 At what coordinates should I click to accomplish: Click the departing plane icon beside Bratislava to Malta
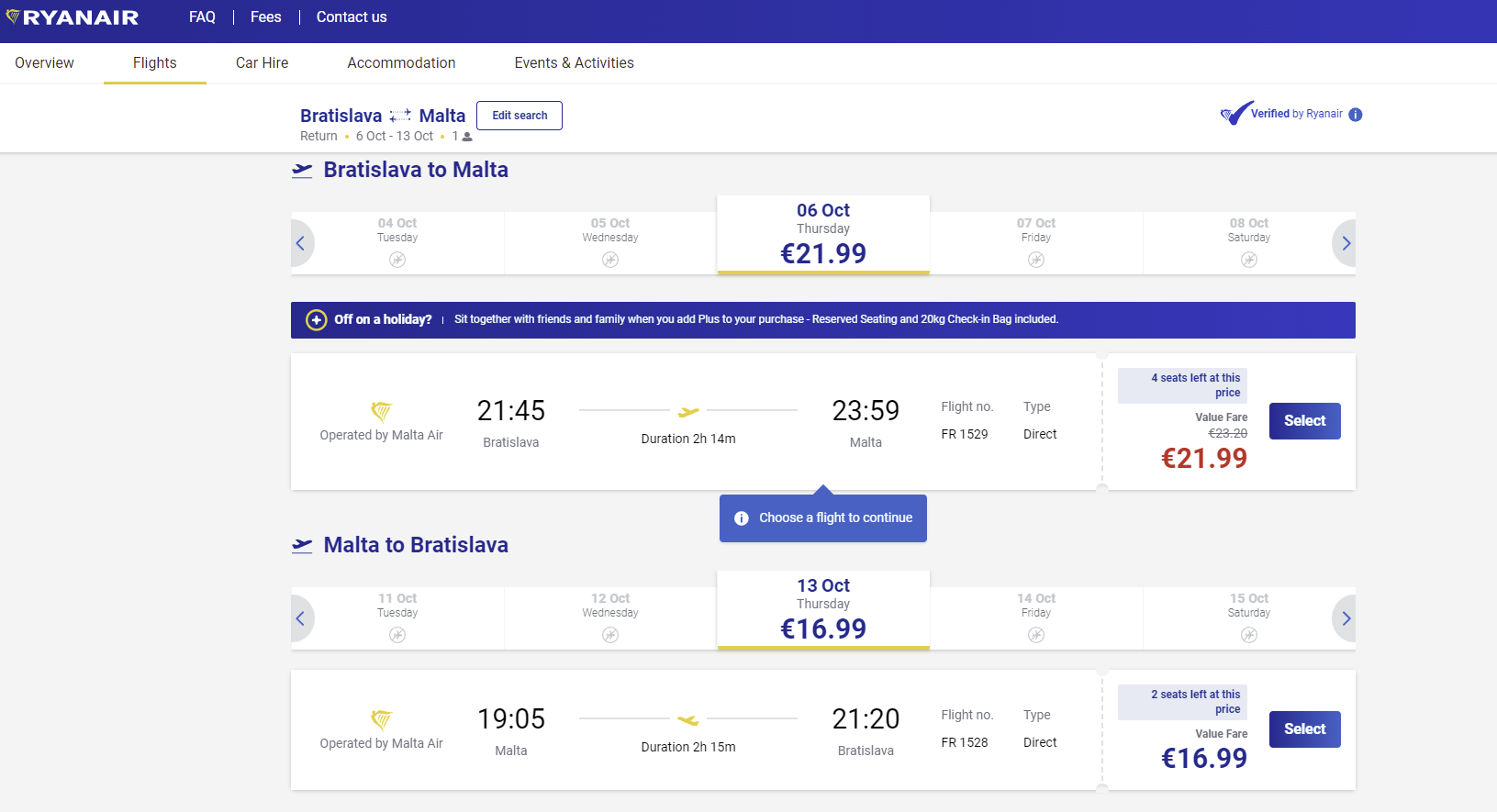(302, 171)
